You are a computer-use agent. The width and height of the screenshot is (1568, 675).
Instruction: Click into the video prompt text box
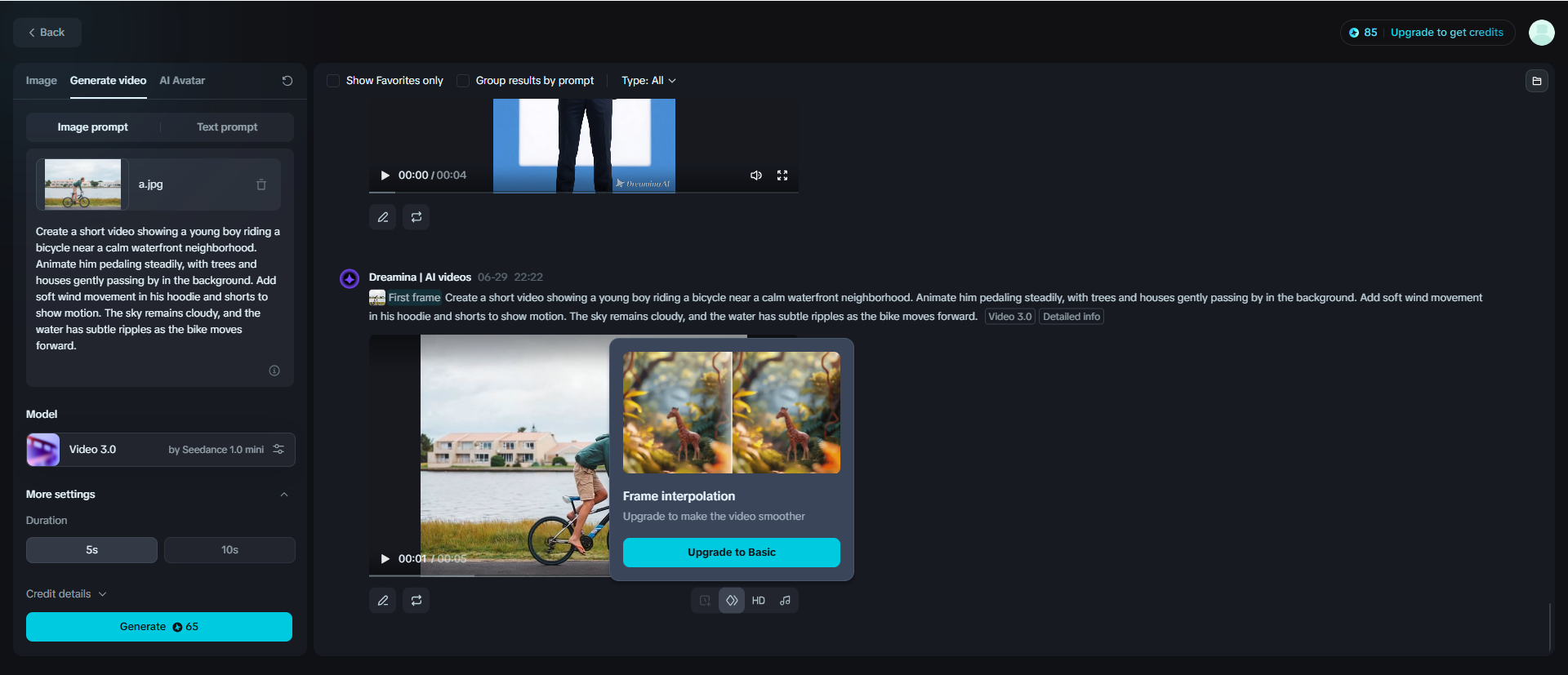tap(159, 289)
